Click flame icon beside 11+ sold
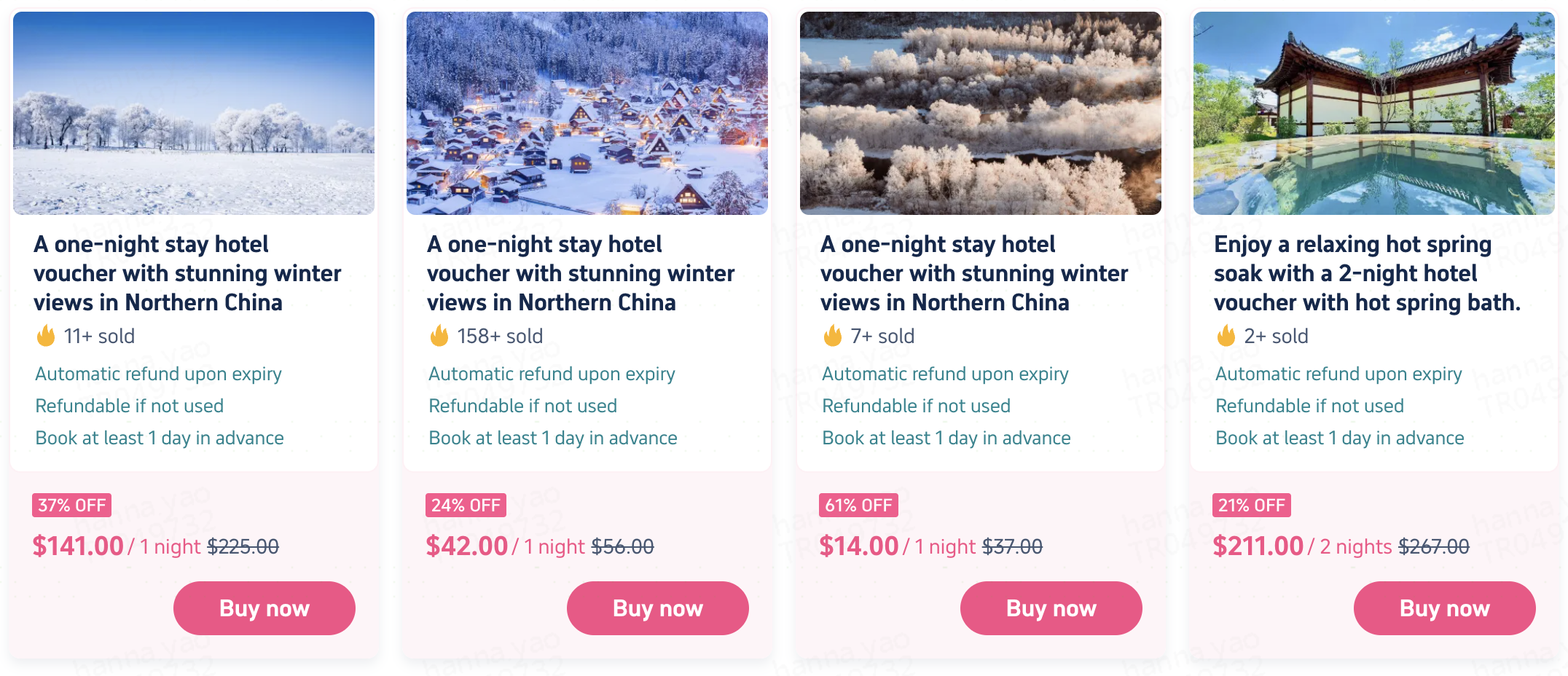Image resolution: width=1568 pixels, height=676 pixels. point(46,336)
